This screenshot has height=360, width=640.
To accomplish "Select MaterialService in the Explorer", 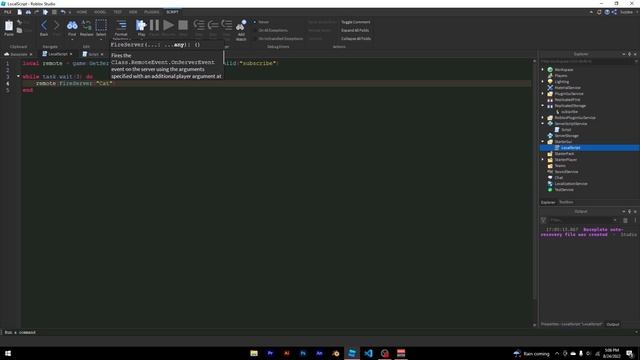I will click(567, 88).
